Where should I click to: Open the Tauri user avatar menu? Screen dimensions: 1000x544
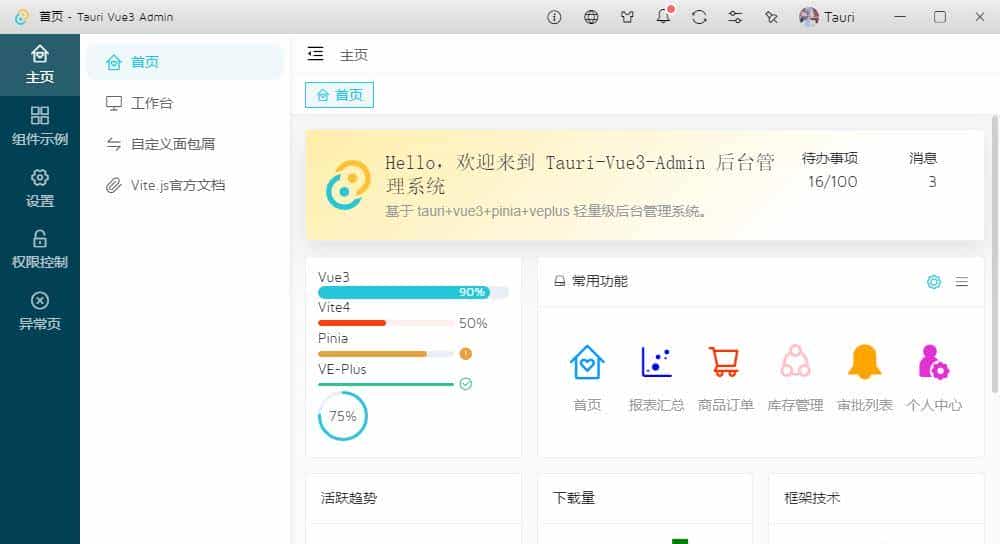[x=827, y=17]
